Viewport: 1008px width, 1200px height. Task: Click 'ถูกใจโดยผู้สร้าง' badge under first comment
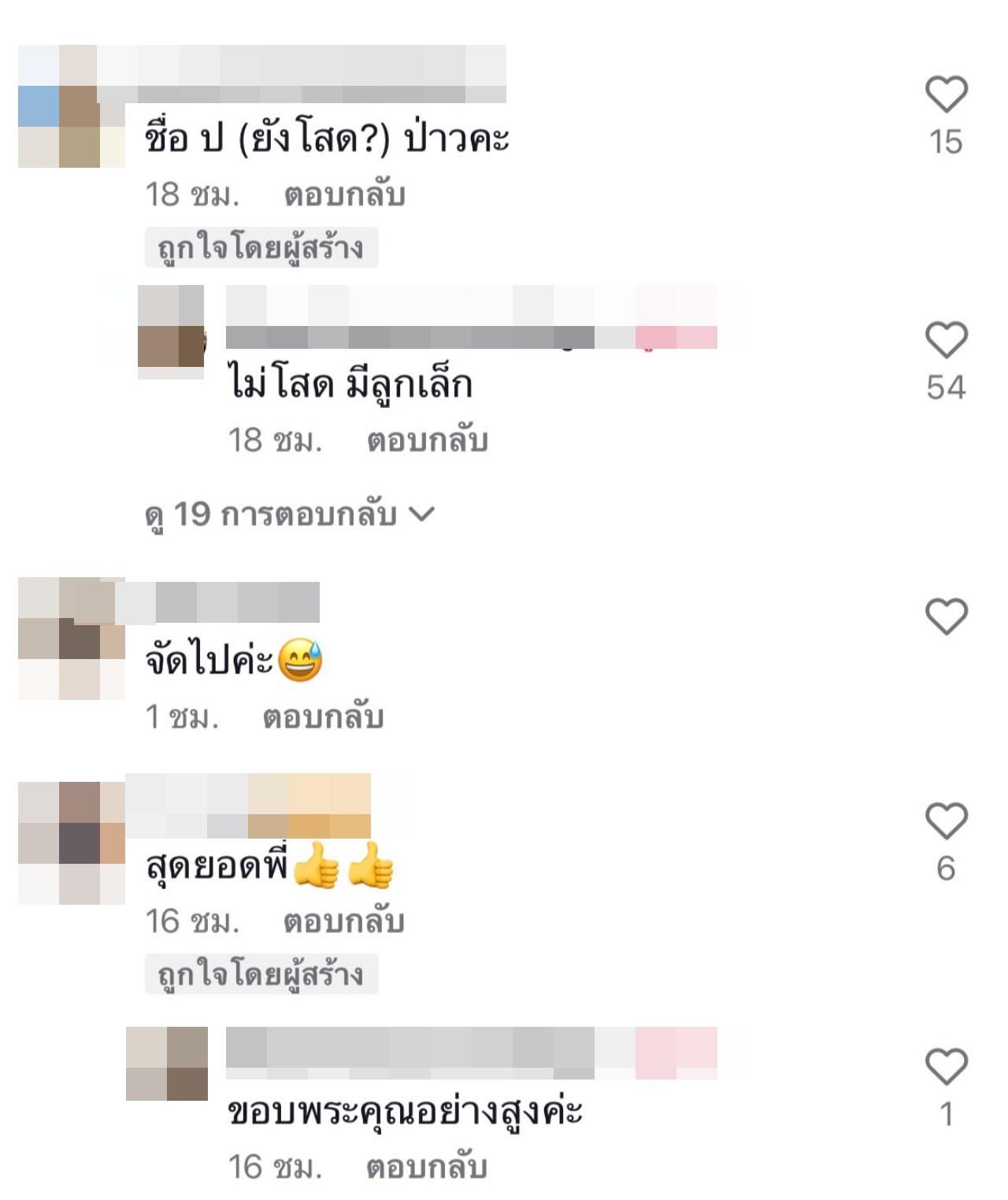click(261, 248)
